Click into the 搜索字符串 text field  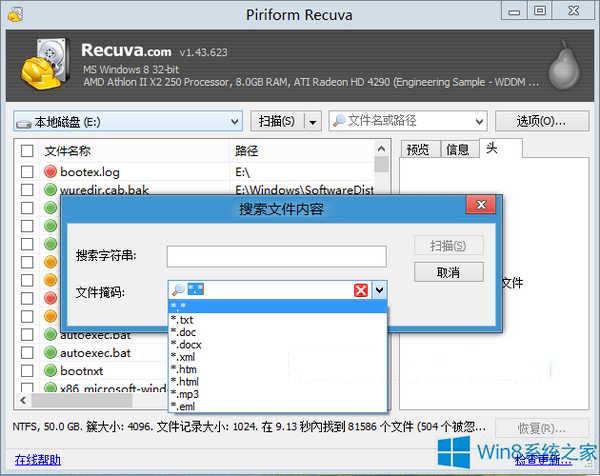(277, 256)
